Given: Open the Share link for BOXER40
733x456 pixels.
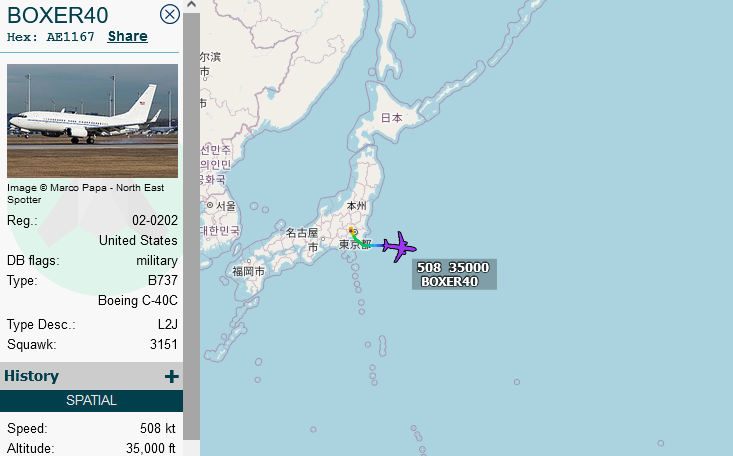Looking at the screenshot, I should pyautogui.click(x=127, y=36).
